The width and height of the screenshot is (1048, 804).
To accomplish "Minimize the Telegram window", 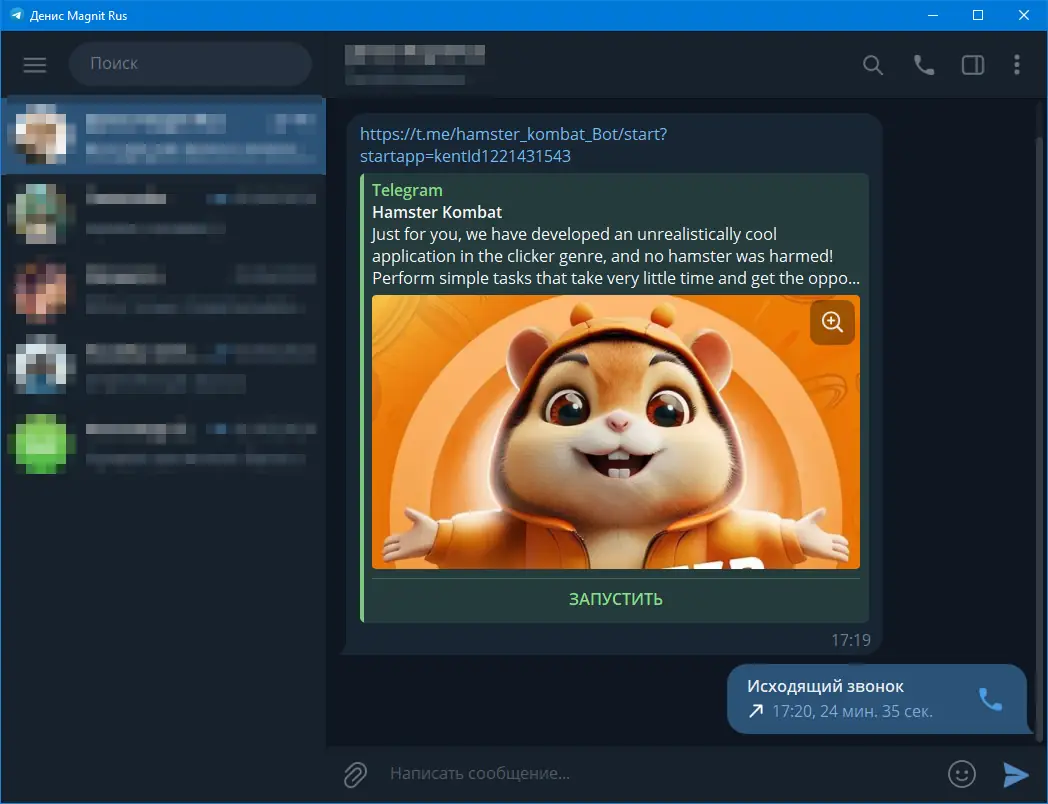I will pos(933,15).
